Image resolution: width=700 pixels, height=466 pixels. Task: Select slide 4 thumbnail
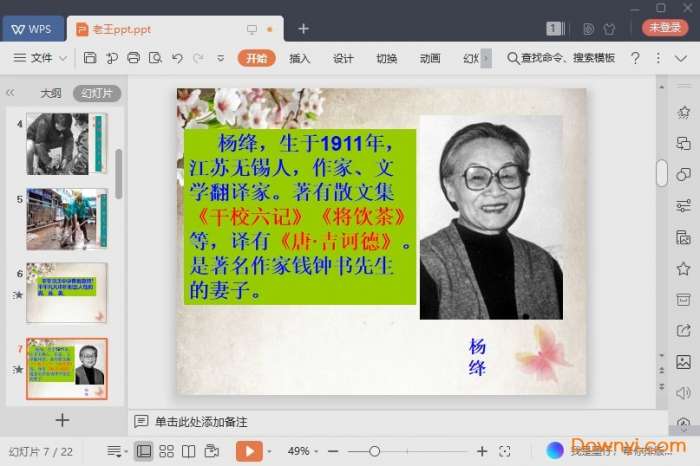(67, 144)
